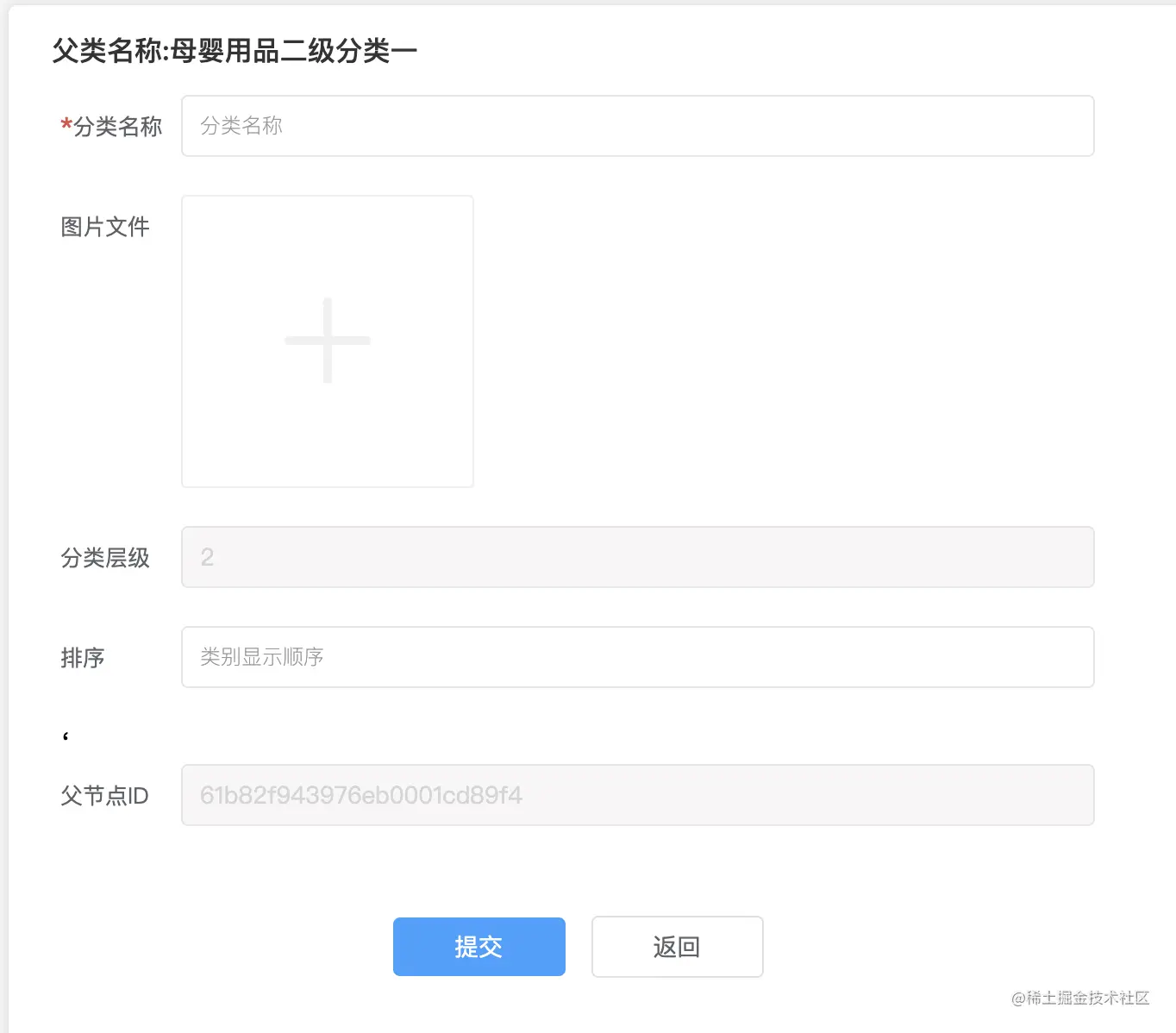Click the 父节点ID label

(x=105, y=795)
